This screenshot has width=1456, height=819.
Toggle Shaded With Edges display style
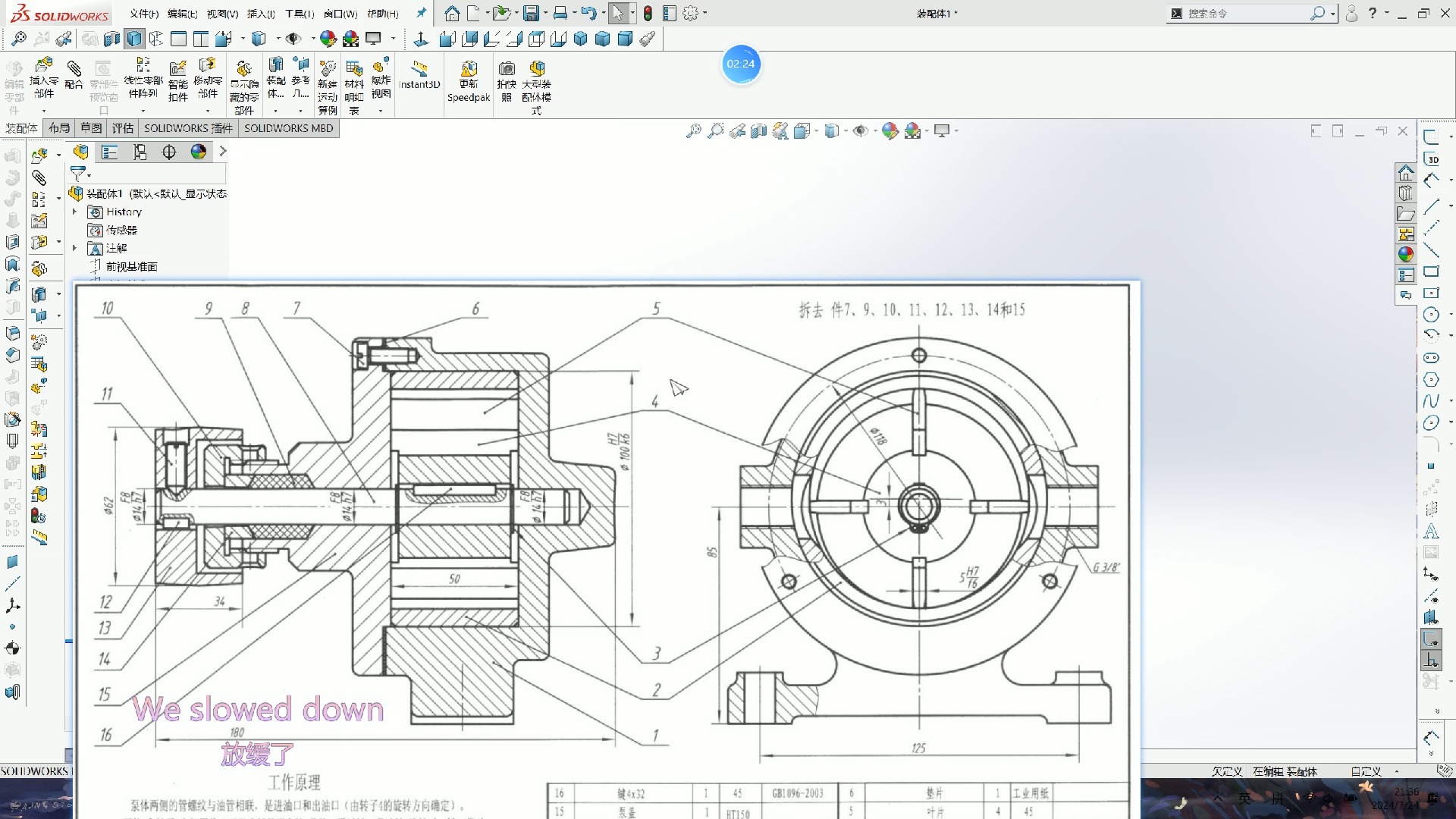[134, 39]
